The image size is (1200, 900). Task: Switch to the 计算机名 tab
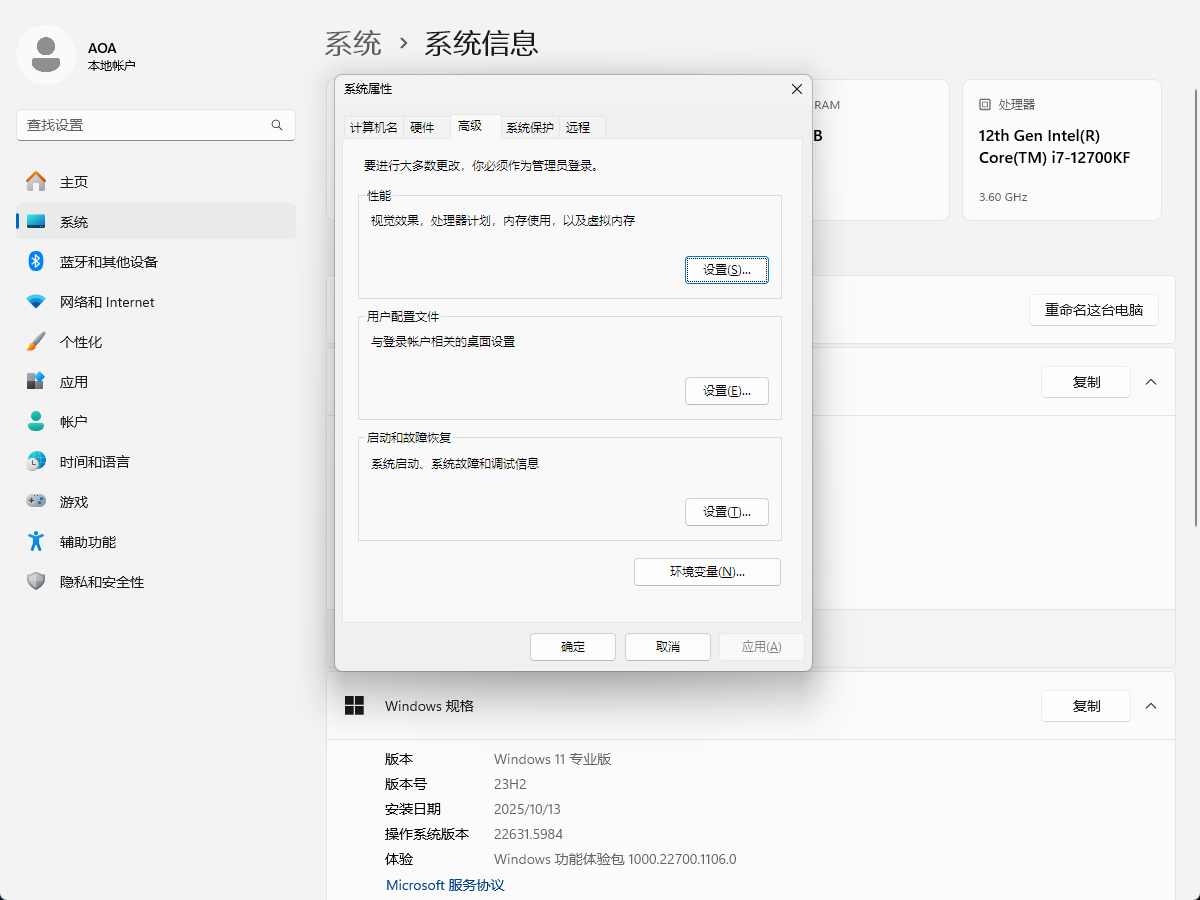(x=373, y=128)
